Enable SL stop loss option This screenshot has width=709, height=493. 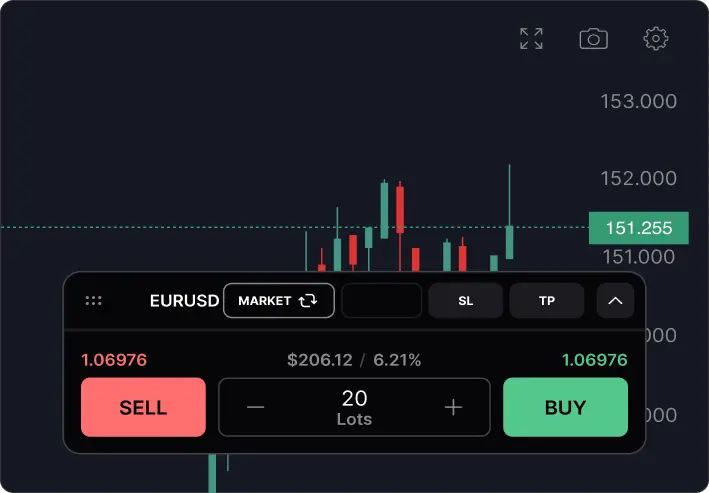tap(465, 300)
